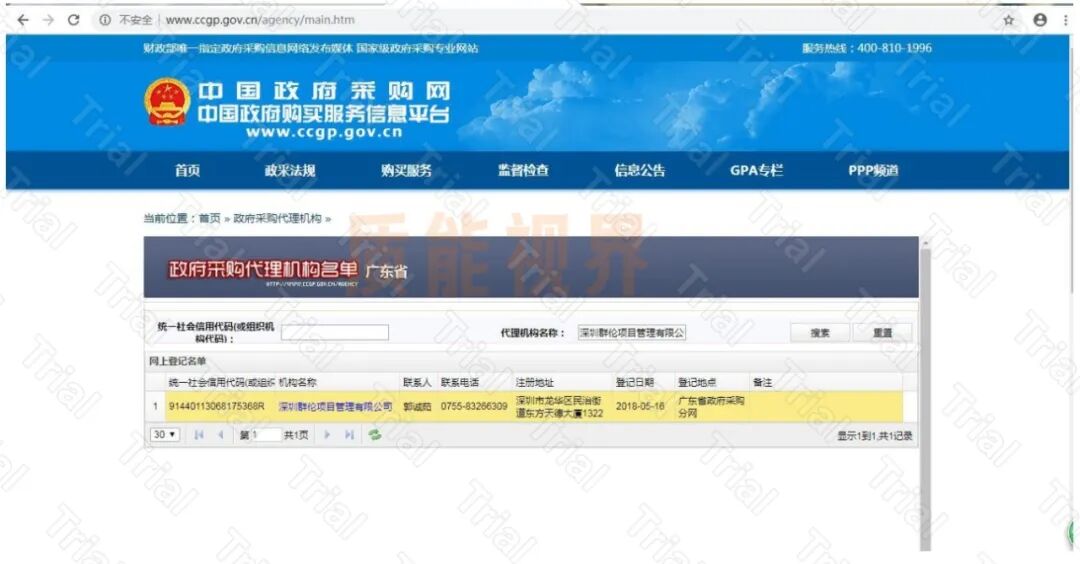Click the browser forward arrow
Viewport: 1080px width, 564px height.
click(x=48, y=20)
